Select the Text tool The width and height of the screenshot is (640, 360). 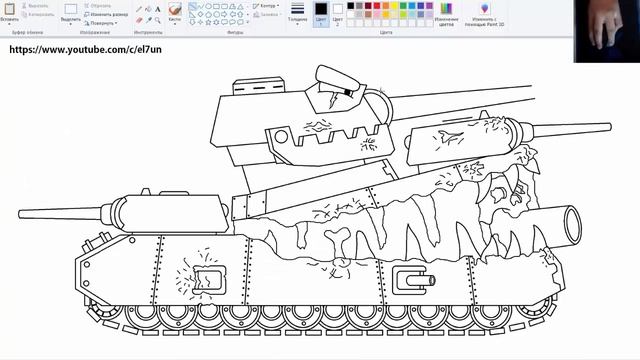pos(158,9)
